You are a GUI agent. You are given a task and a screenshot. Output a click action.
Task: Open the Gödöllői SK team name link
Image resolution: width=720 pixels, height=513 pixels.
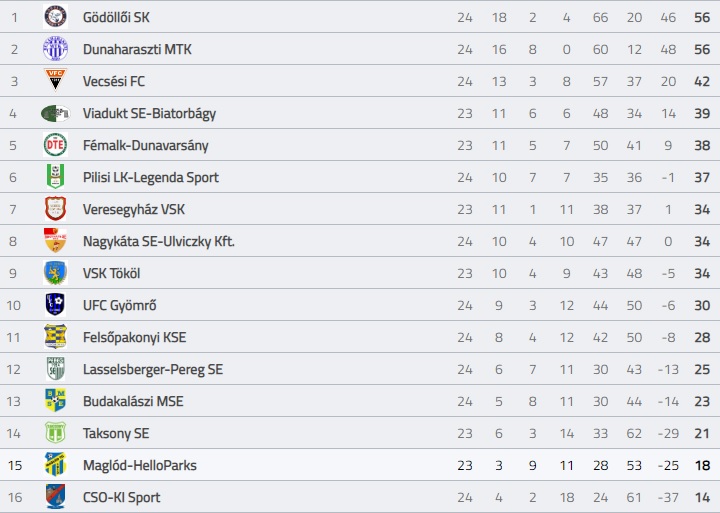[117, 17]
